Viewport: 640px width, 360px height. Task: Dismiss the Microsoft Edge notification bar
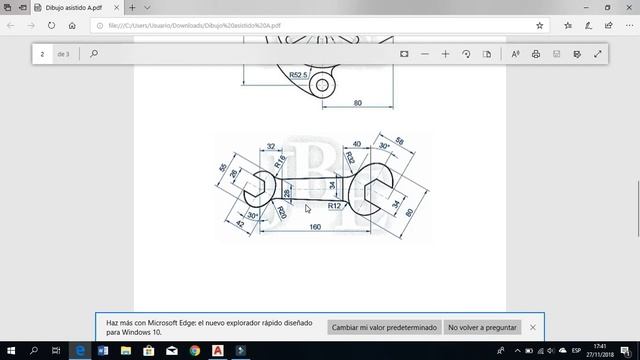click(533, 327)
